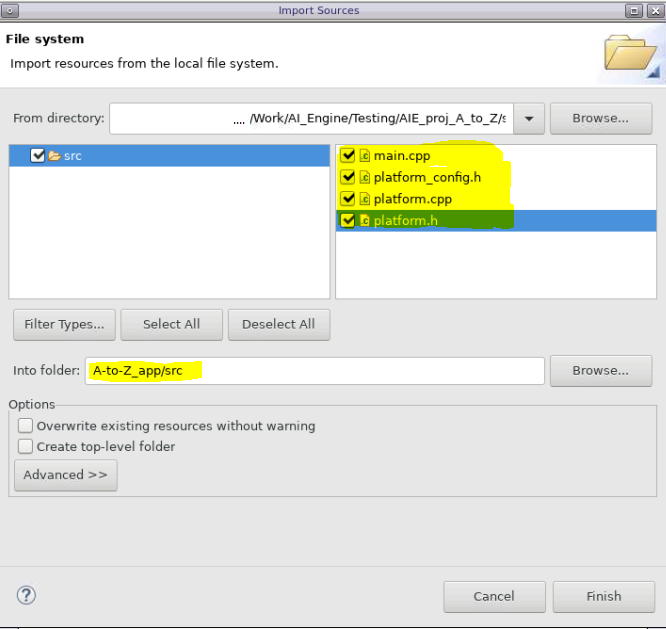
Task: Uncheck the platform_config.h checkbox
Action: (x=348, y=177)
